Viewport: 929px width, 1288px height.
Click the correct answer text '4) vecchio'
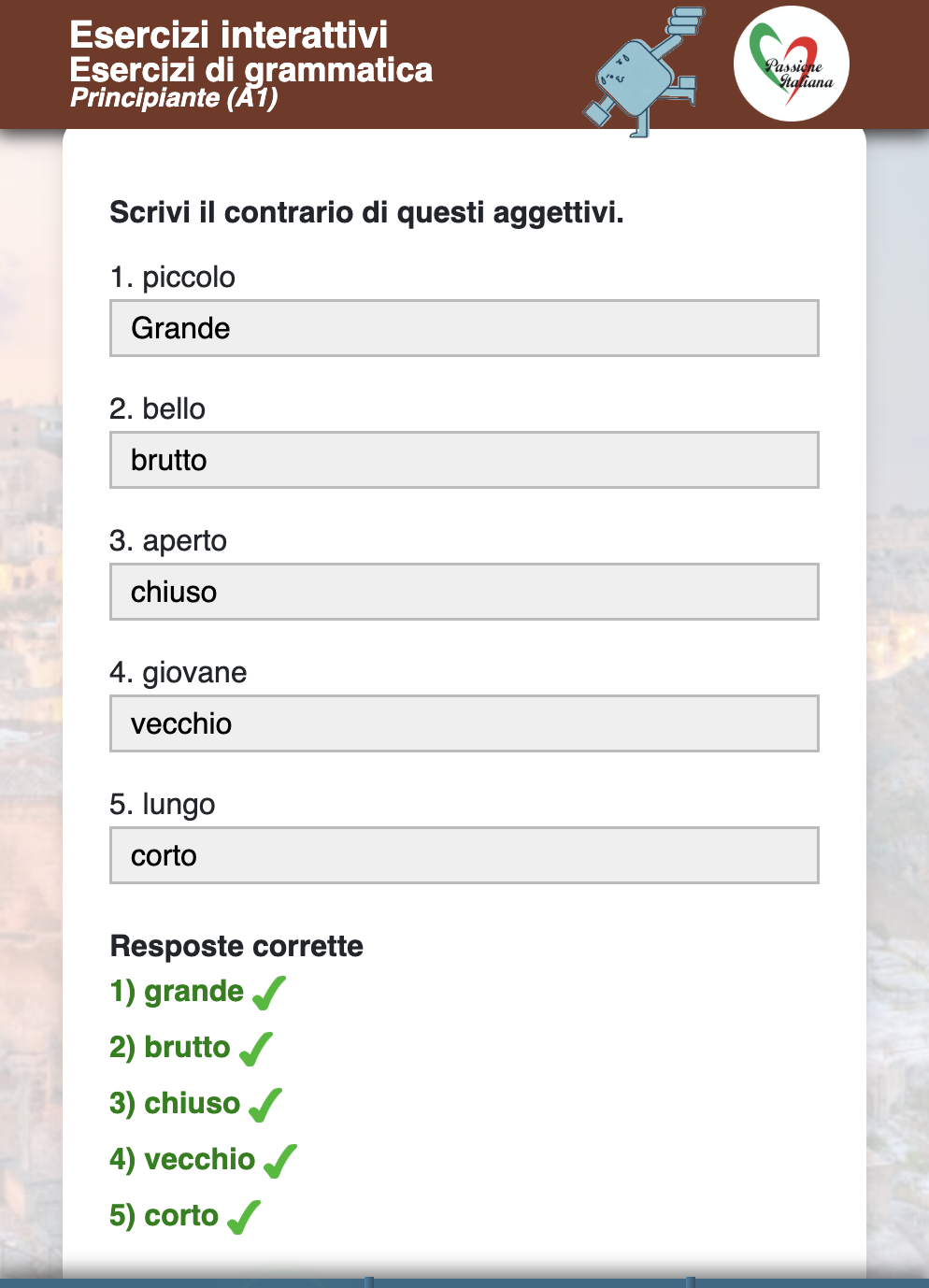coord(182,1159)
